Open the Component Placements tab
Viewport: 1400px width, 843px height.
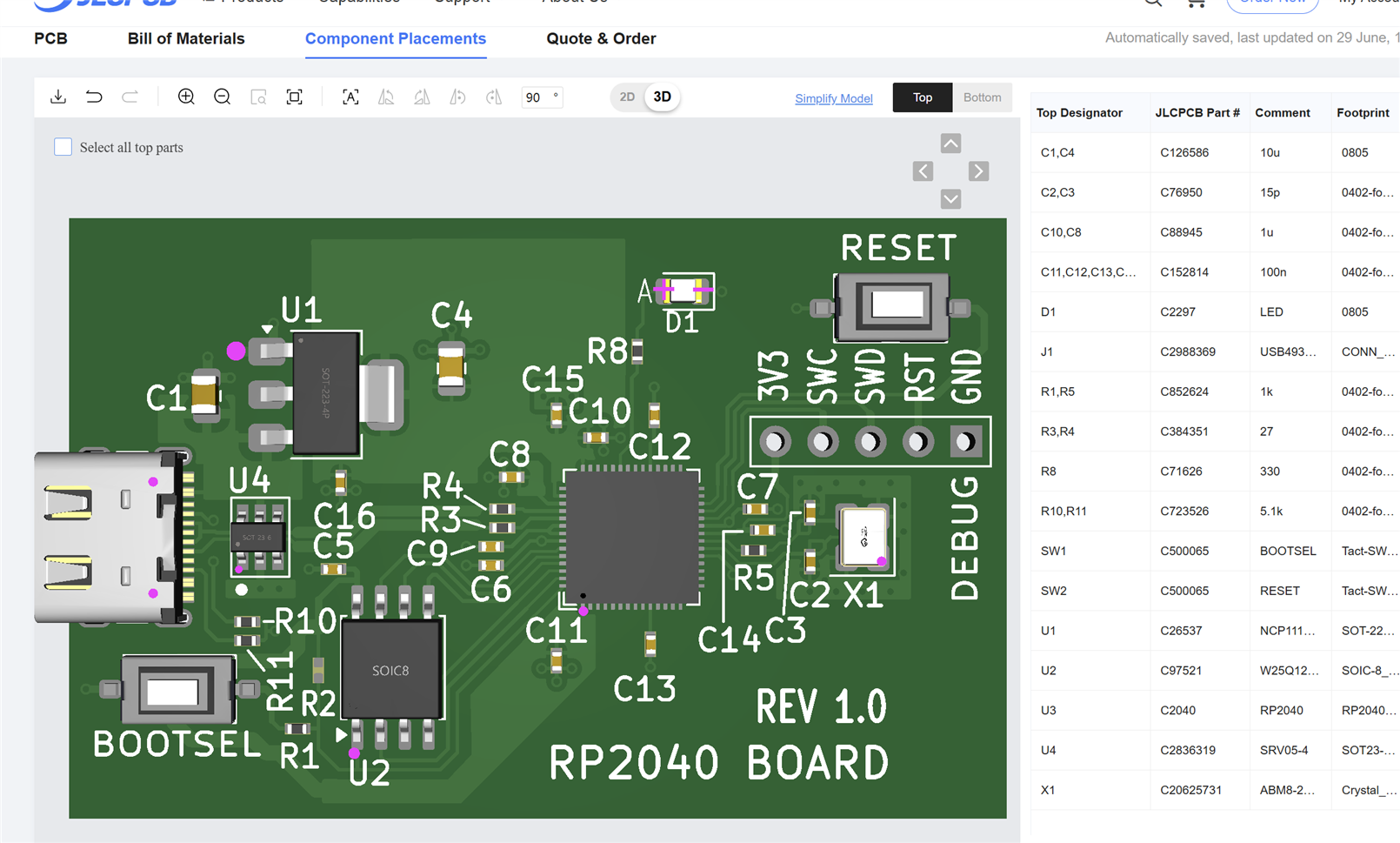[396, 38]
